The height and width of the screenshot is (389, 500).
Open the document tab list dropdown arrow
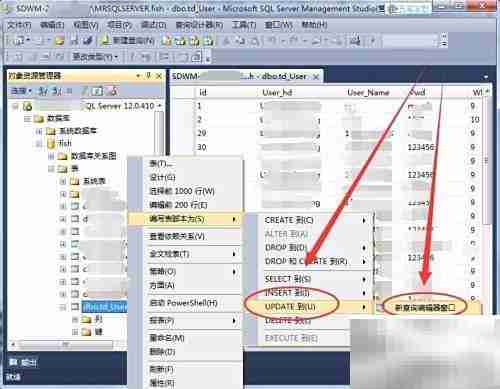pos(485,77)
